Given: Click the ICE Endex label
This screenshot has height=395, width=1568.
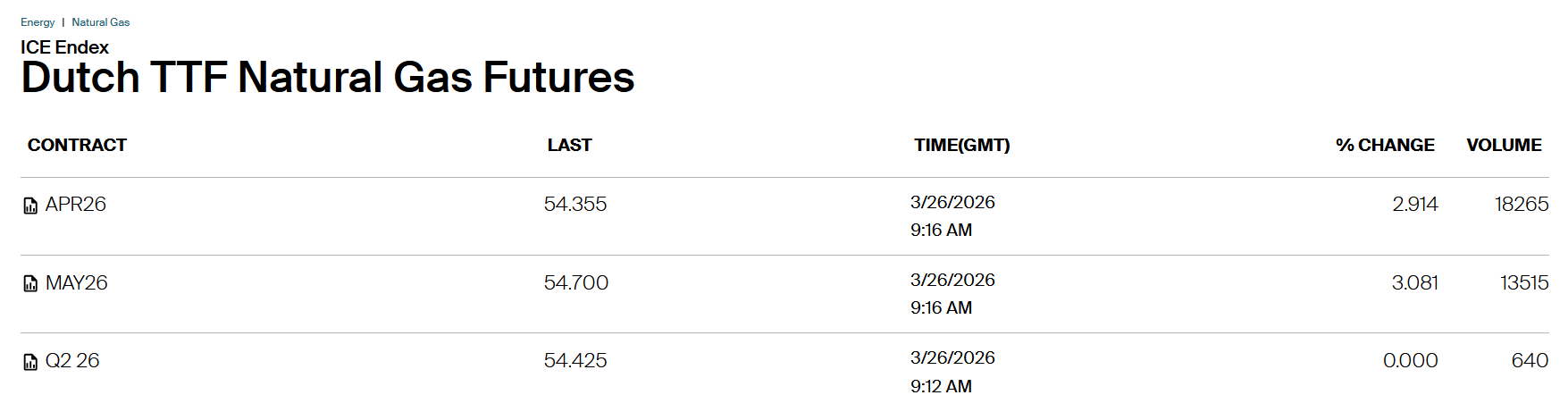Looking at the screenshot, I should click(64, 47).
